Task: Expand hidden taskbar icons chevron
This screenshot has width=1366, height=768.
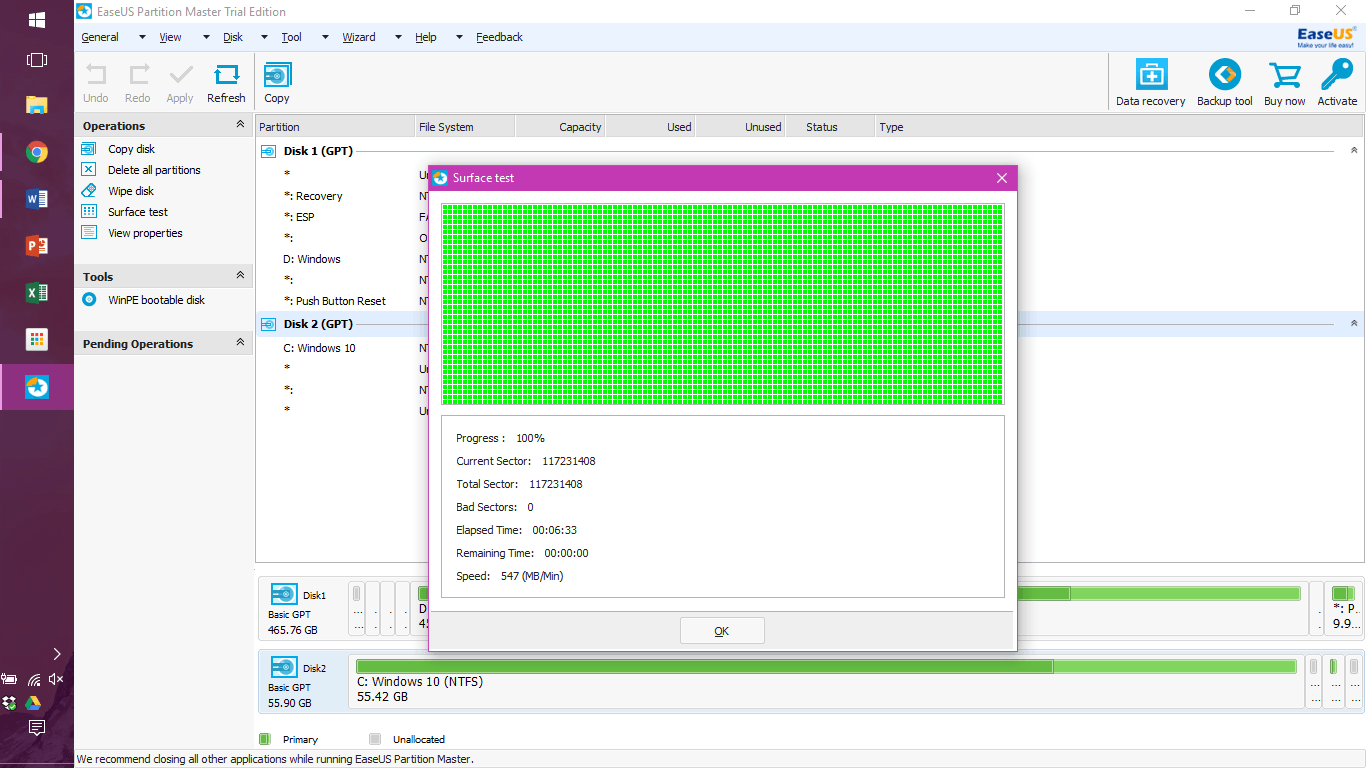Action: click(x=56, y=654)
